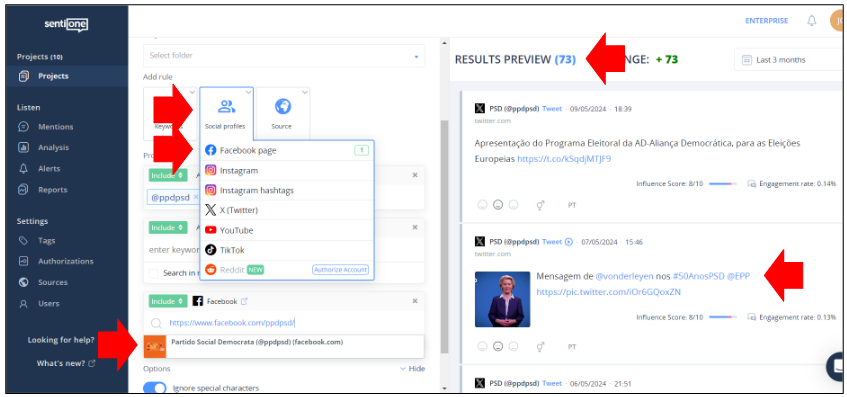The height and width of the screenshot is (397, 847).
Task: Remove the @ppdpsd tag chip
Action: [196, 198]
